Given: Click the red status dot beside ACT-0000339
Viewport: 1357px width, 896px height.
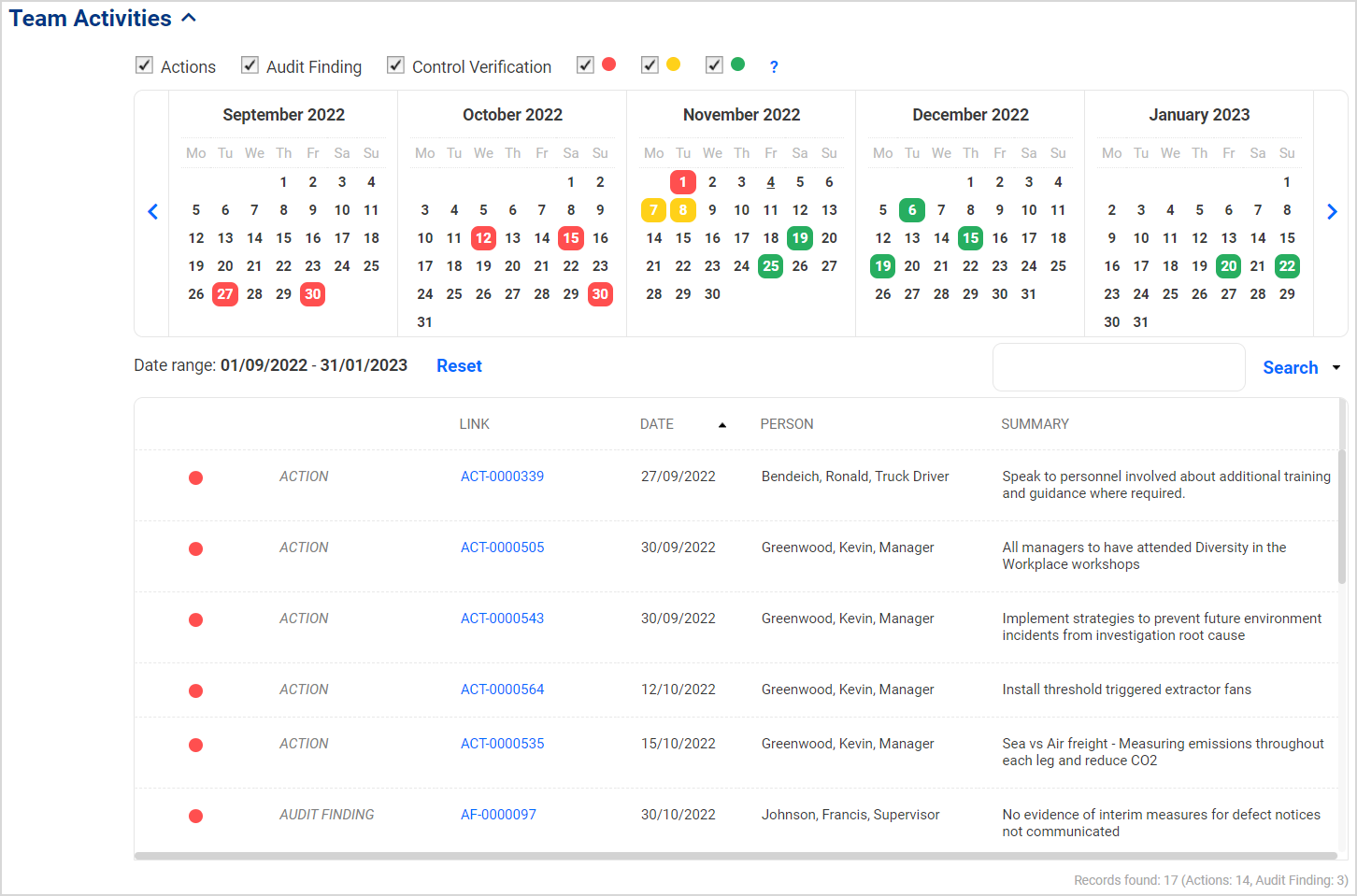Looking at the screenshot, I should (195, 477).
